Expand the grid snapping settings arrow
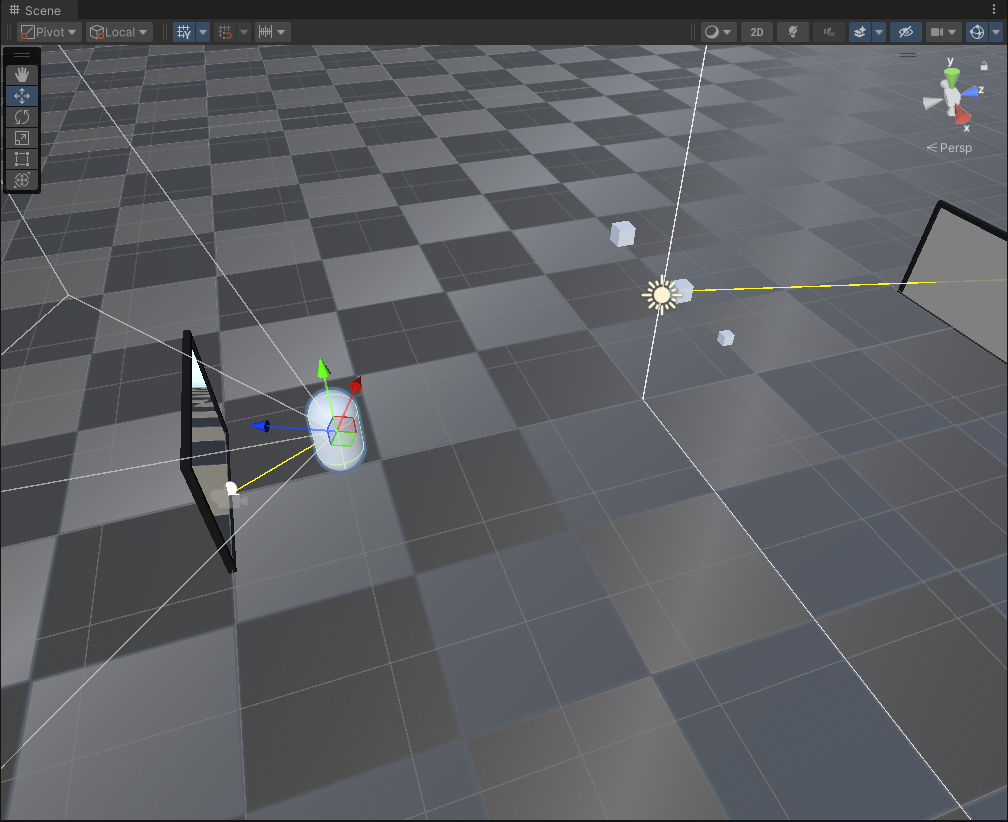 244,32
